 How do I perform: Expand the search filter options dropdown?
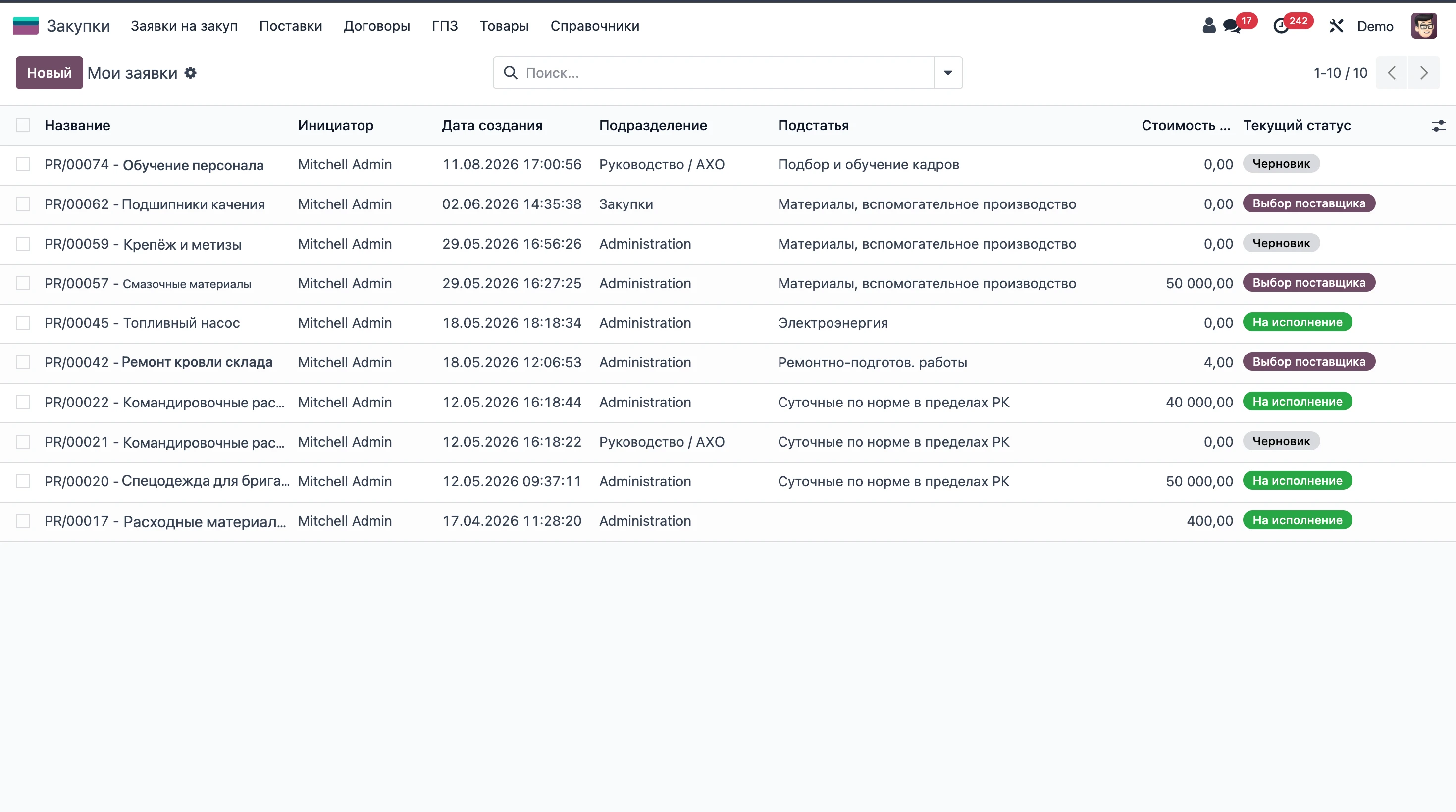tap(948, 73)
